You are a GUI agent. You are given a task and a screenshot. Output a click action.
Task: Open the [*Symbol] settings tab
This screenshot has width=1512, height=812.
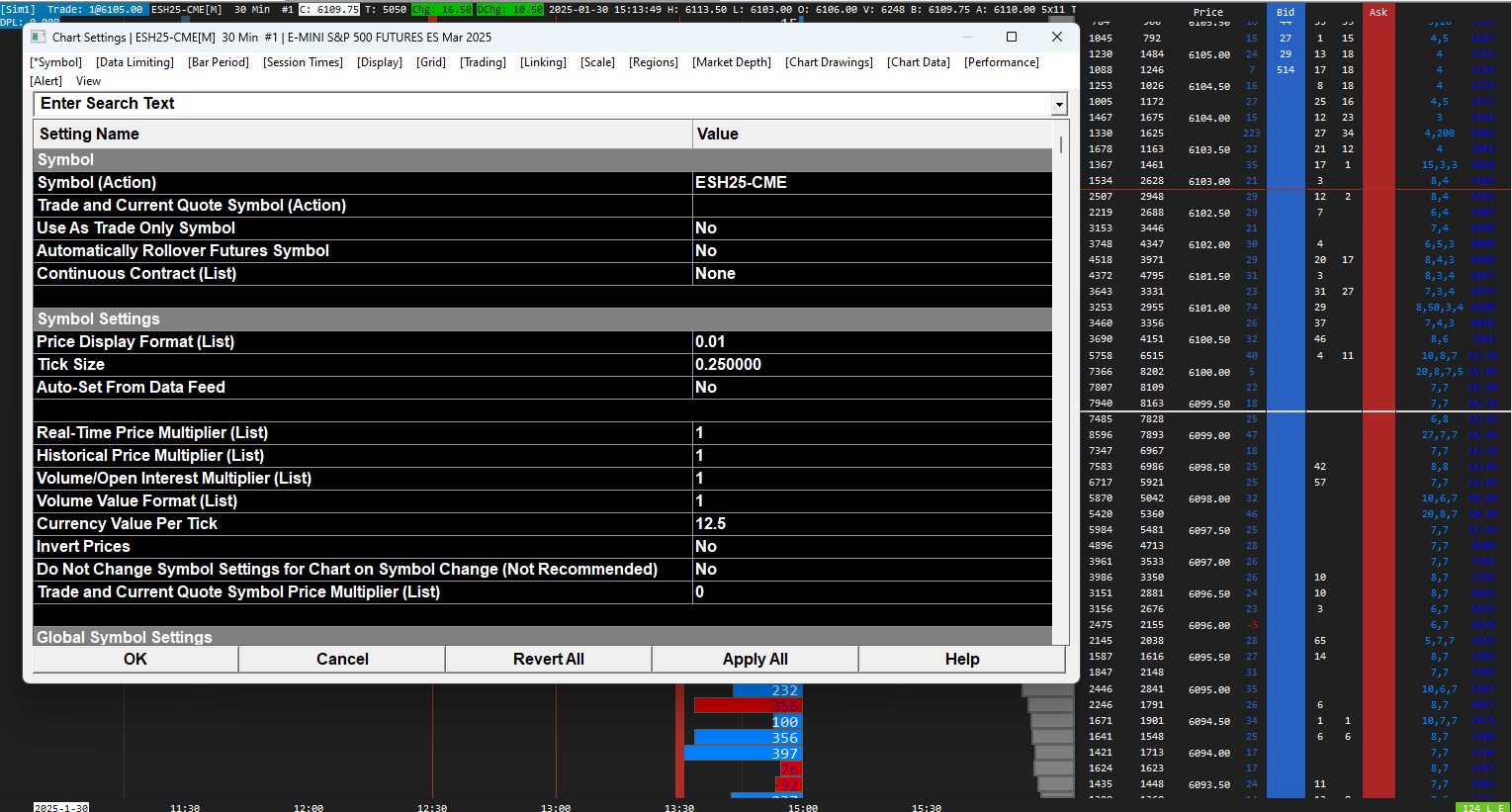tap(56, 62)
